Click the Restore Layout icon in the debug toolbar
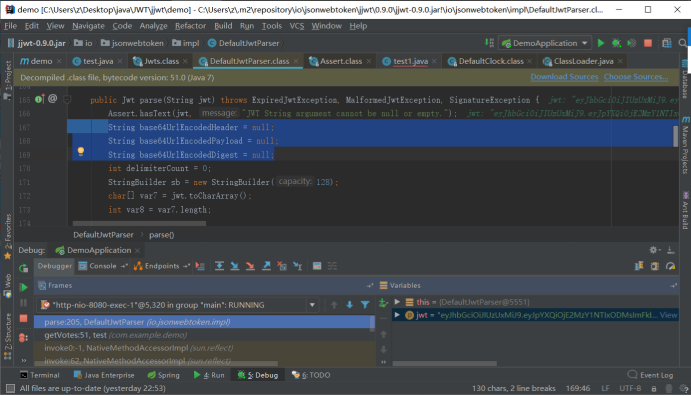691x396 pixels. tap(639, 266)
